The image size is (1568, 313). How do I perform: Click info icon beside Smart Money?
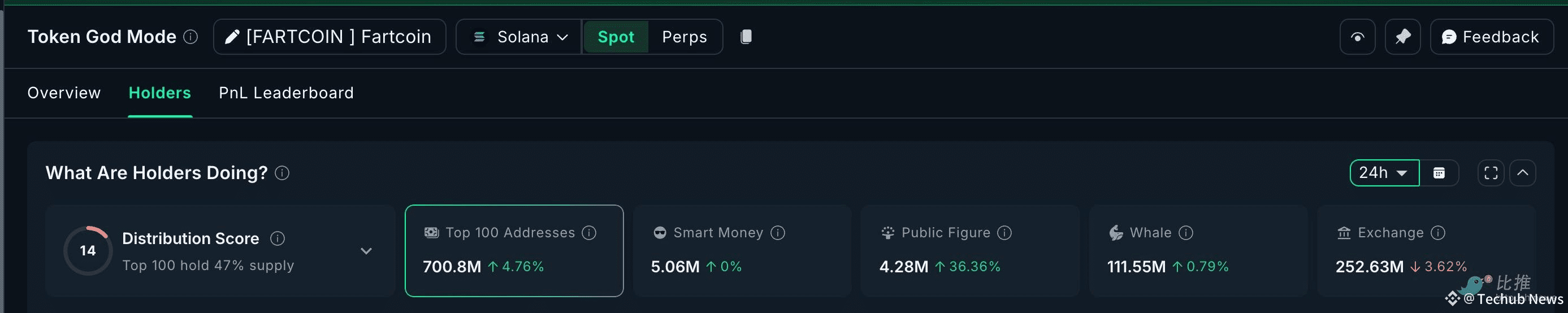(x=778, y=233)
